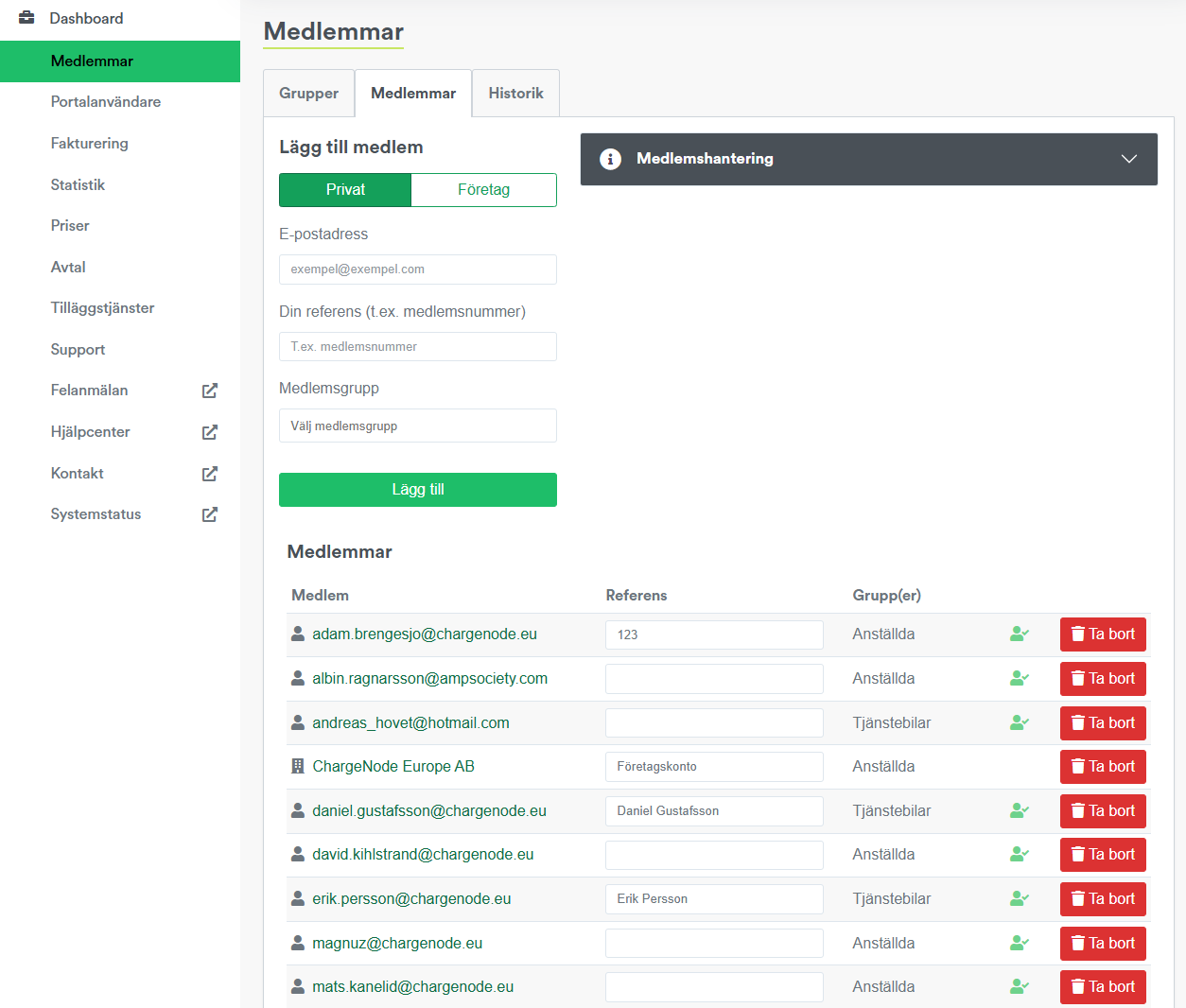Click the external link icon beside Felanmälan
This screenshot has height=1008, width=1186.
click(x=210, y=391)
